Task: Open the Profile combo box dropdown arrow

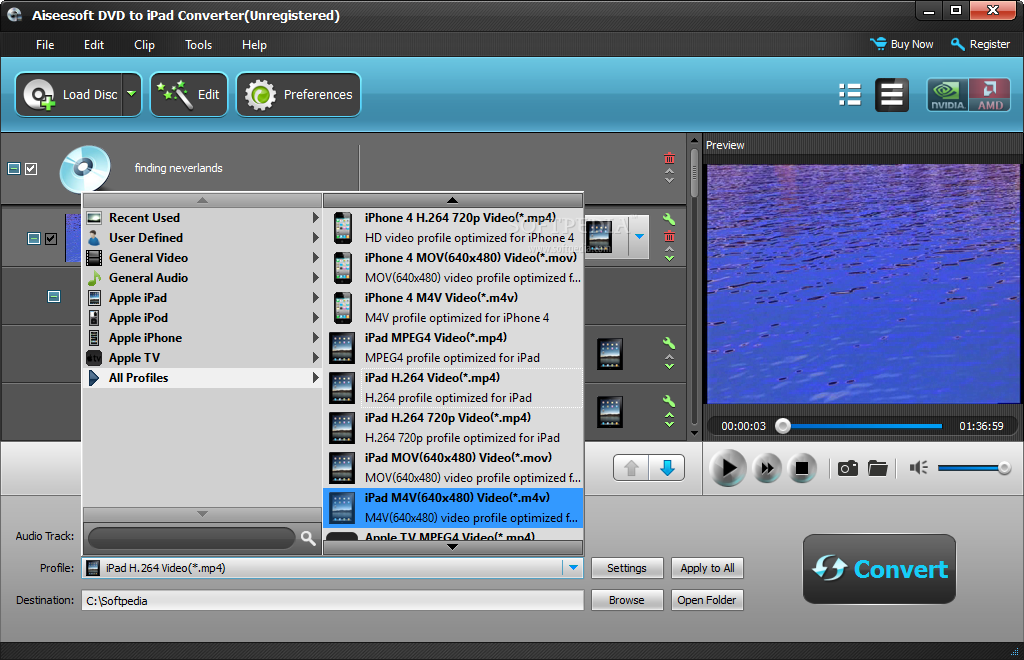Action: point(573,568)
